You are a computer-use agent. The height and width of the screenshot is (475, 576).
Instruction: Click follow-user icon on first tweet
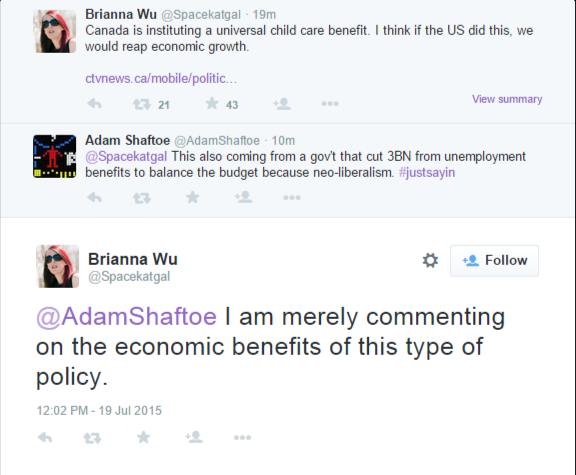coord(282,104)
